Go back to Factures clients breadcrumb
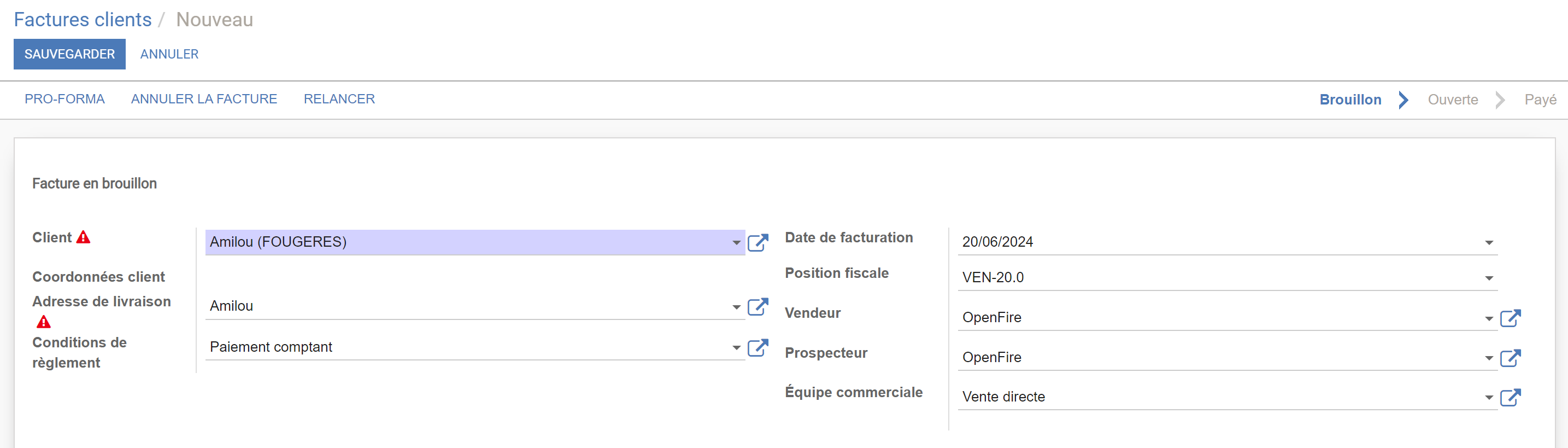 pos(83,20)
